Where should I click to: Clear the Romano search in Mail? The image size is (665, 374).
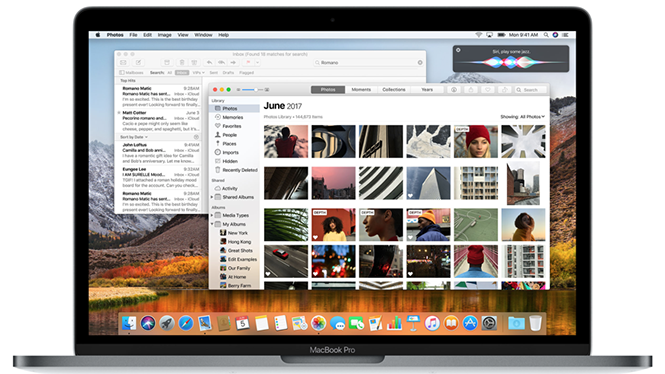[x=420, y=63]
